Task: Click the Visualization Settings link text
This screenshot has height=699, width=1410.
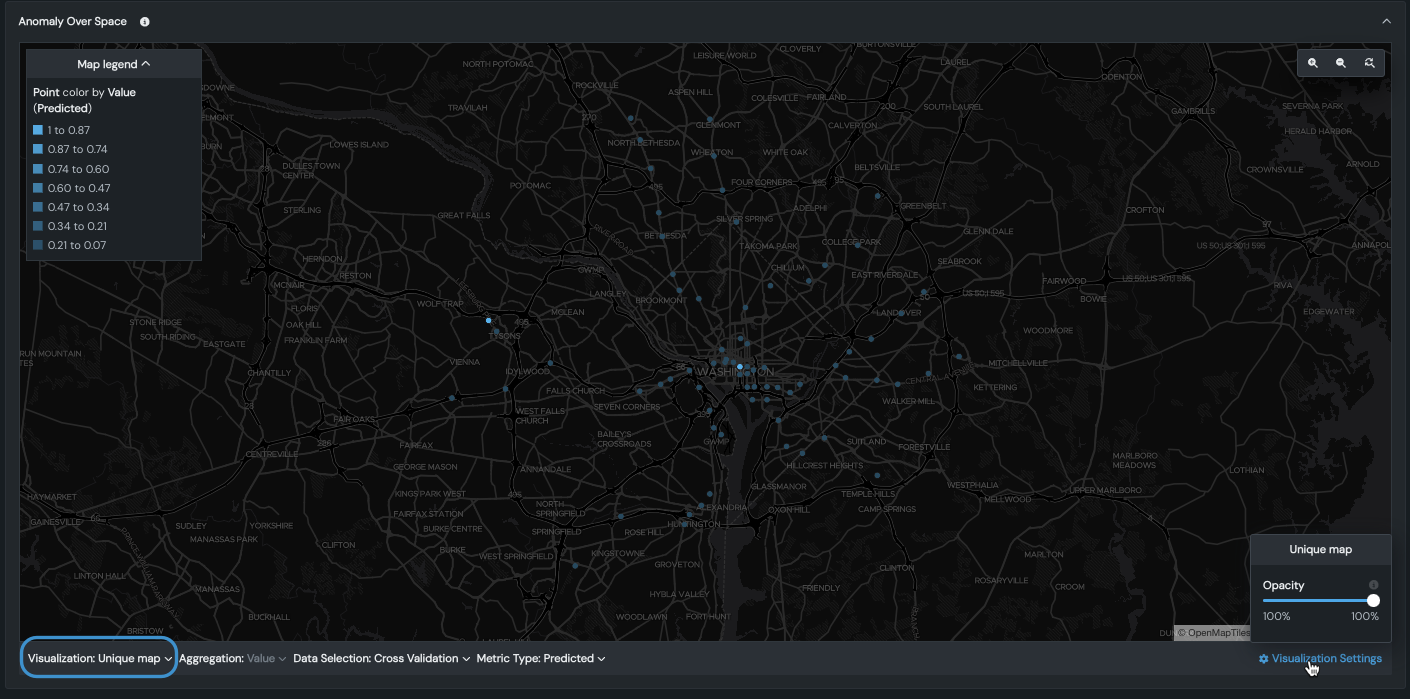Action: tap(1326, 659)
